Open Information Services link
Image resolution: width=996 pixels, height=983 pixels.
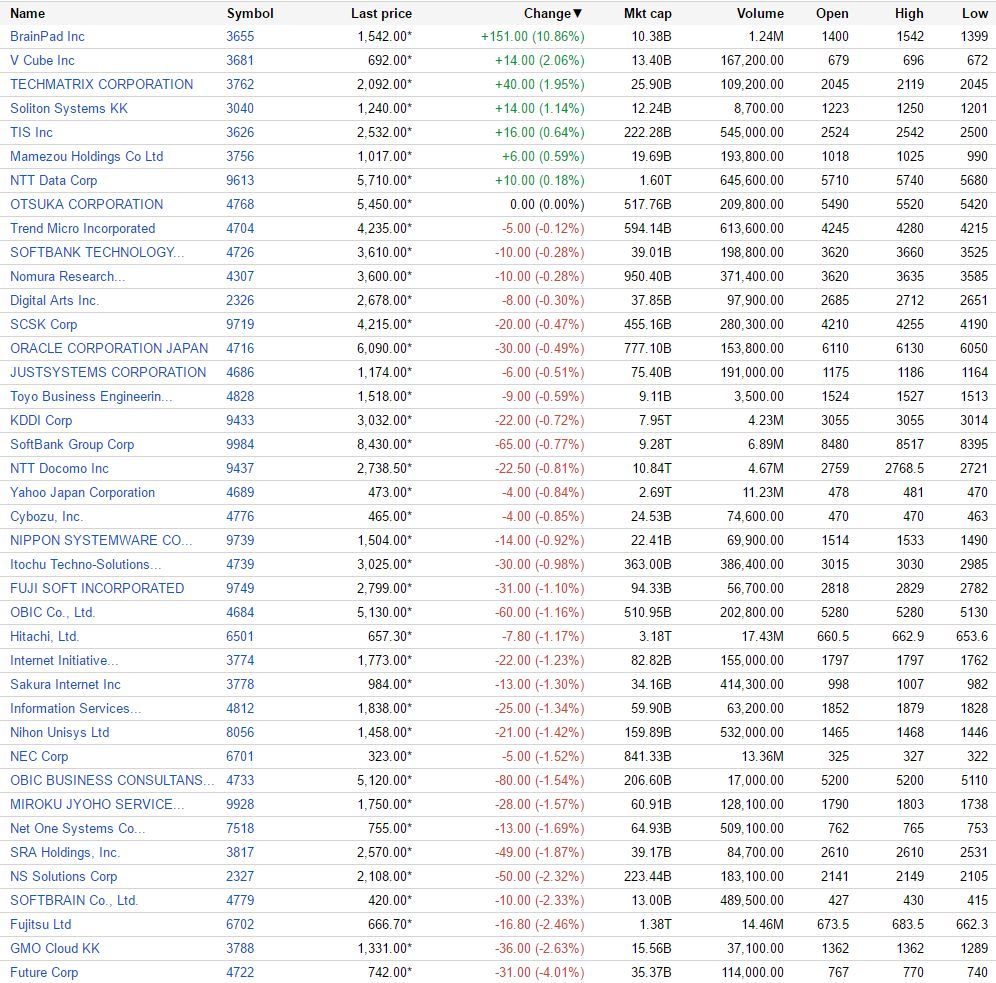75,709
